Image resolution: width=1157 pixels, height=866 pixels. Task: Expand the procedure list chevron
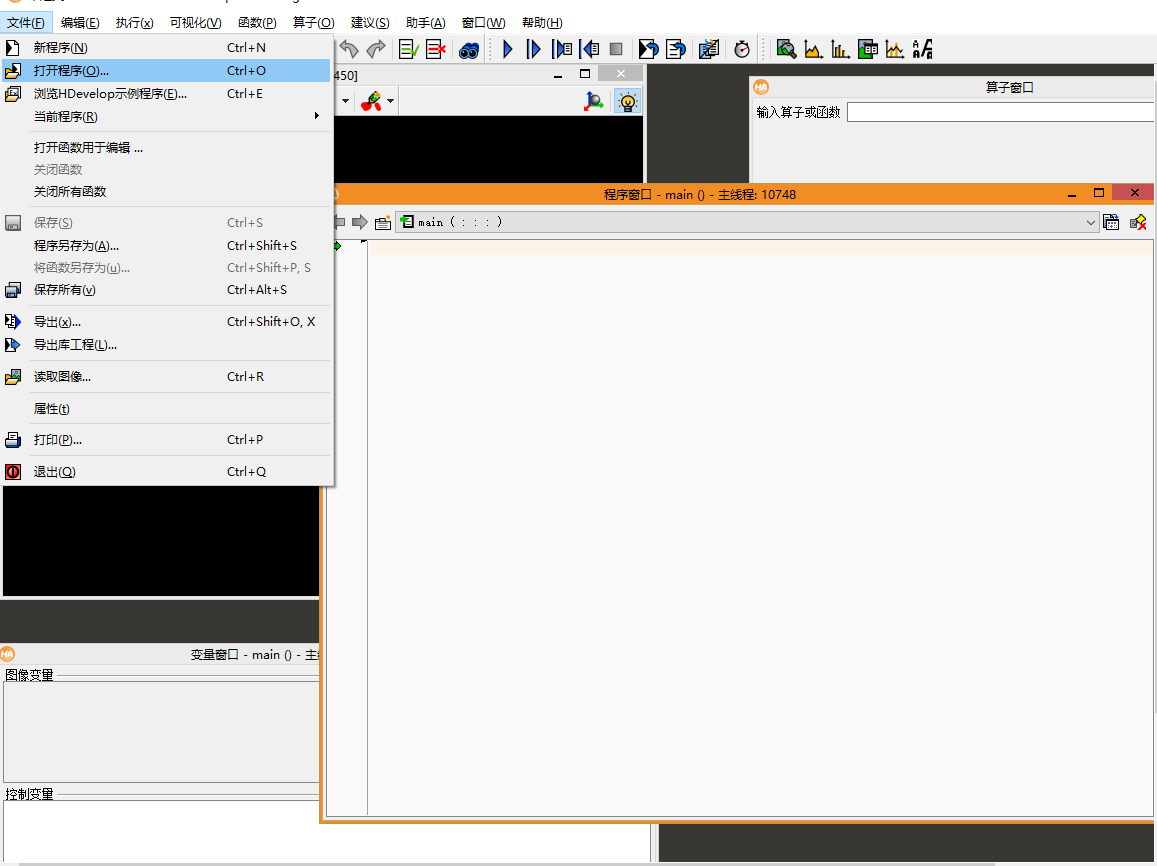pos(1091,223)
